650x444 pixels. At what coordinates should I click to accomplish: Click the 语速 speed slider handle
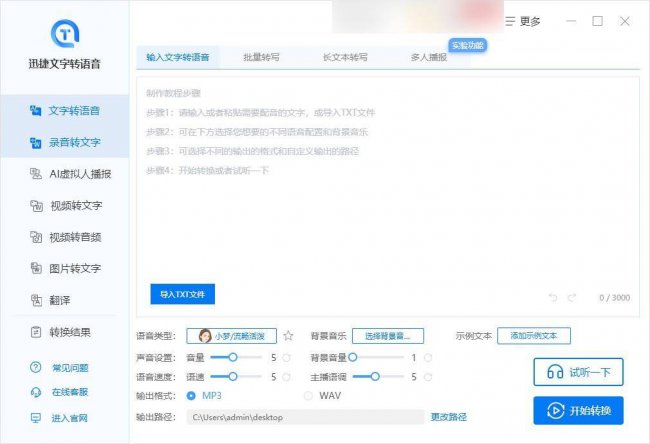[233, 376]
